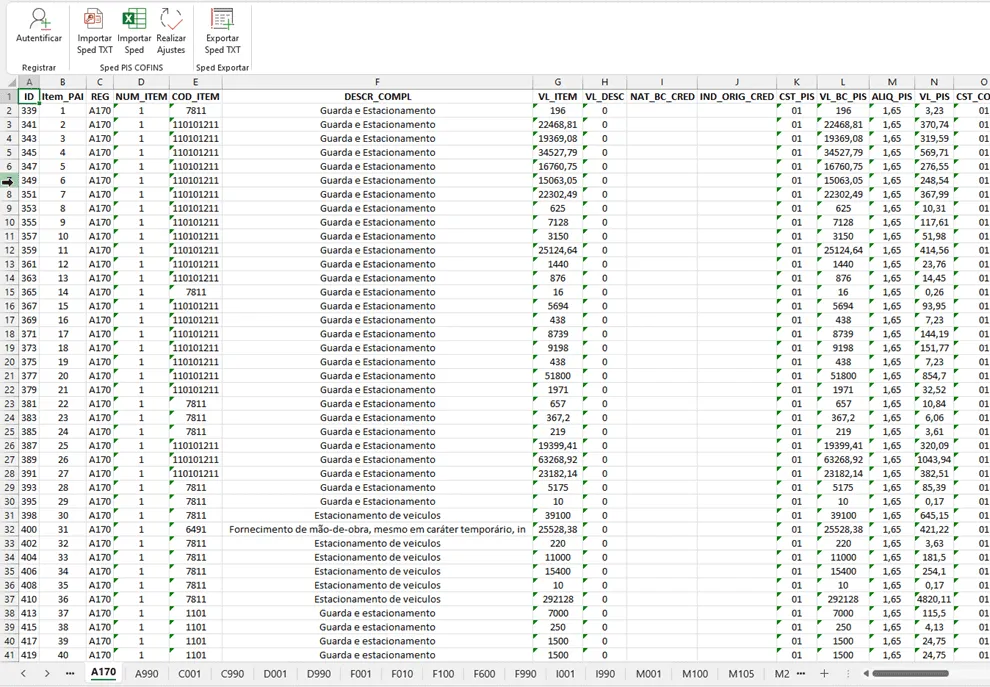Select the Fornecimento de mão-de-obra description cell
This screenshot has width=990, height=687.
pyautogui.click(x=377, y=529)
